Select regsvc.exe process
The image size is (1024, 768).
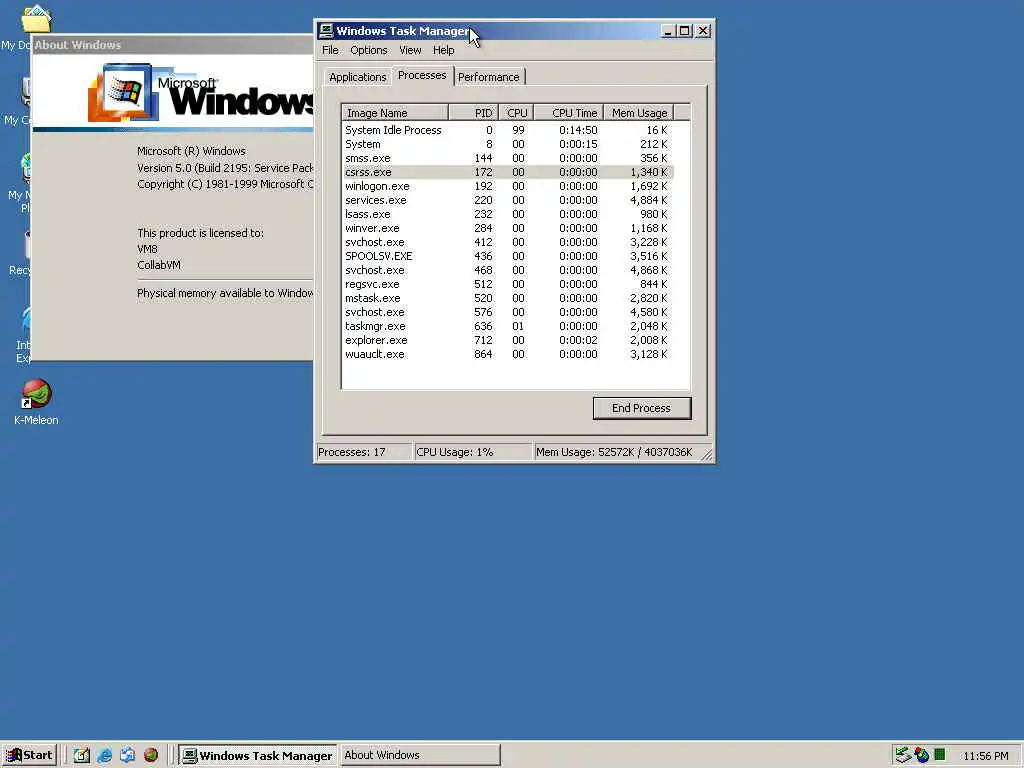pyautogui.click(x=507, y=284)
